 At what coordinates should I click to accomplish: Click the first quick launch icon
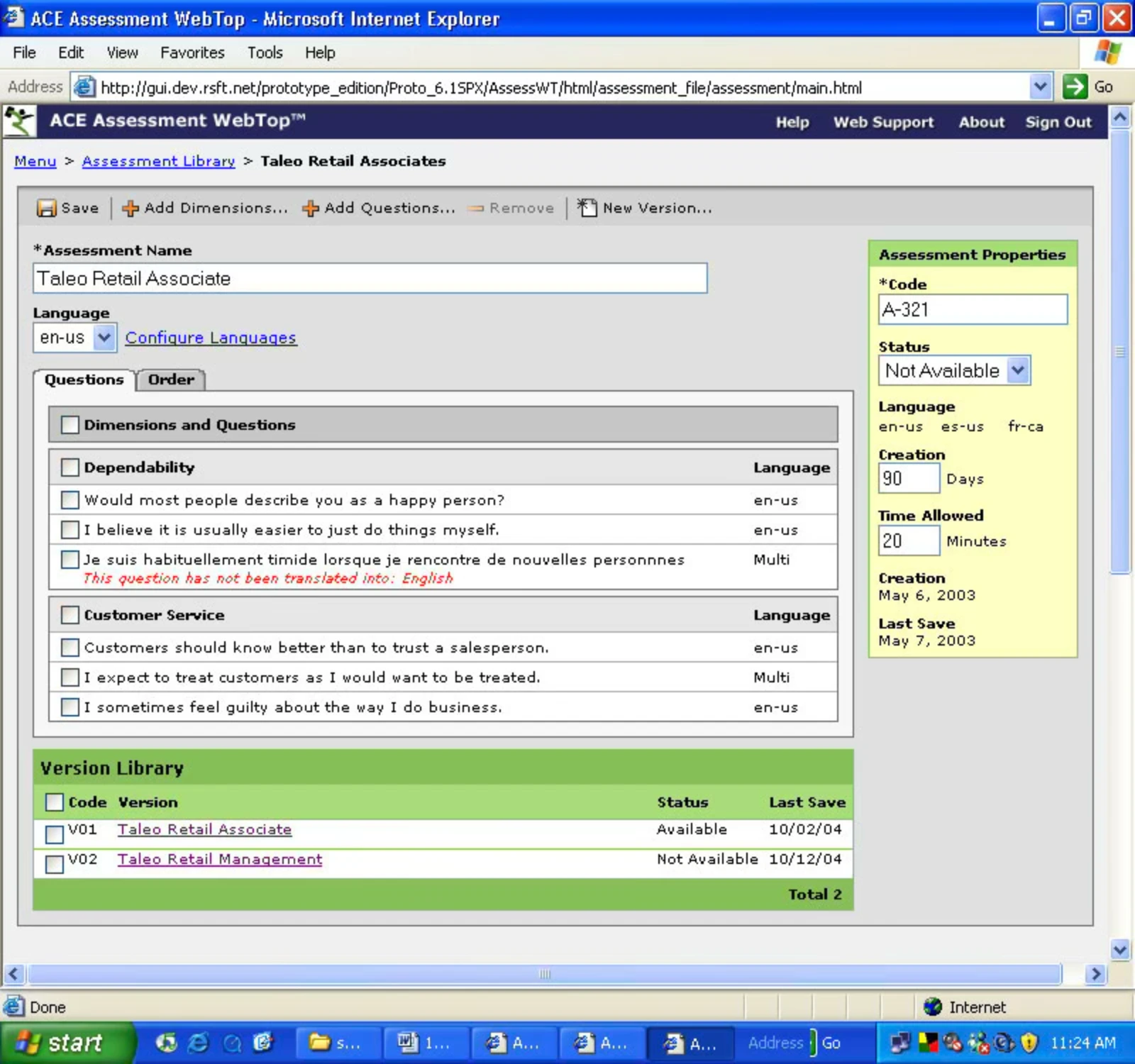point(166,1042)
